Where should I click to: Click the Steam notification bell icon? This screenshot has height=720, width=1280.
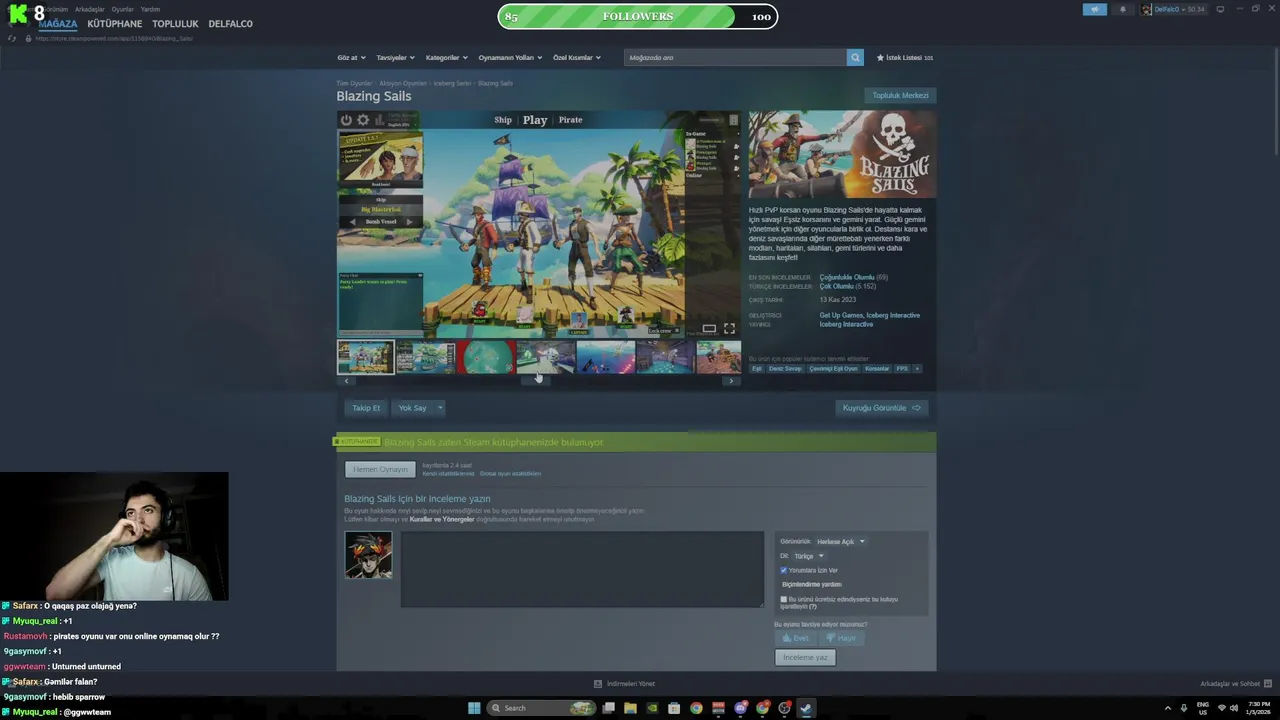1122,9
